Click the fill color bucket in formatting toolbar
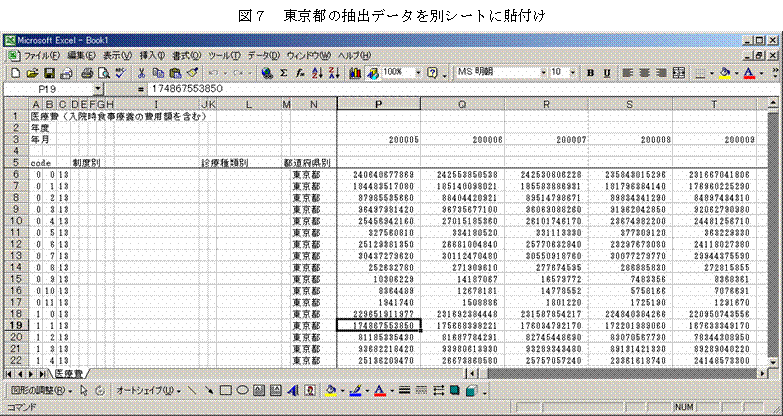Screen dimensions: 783x416 pos(724,73)
